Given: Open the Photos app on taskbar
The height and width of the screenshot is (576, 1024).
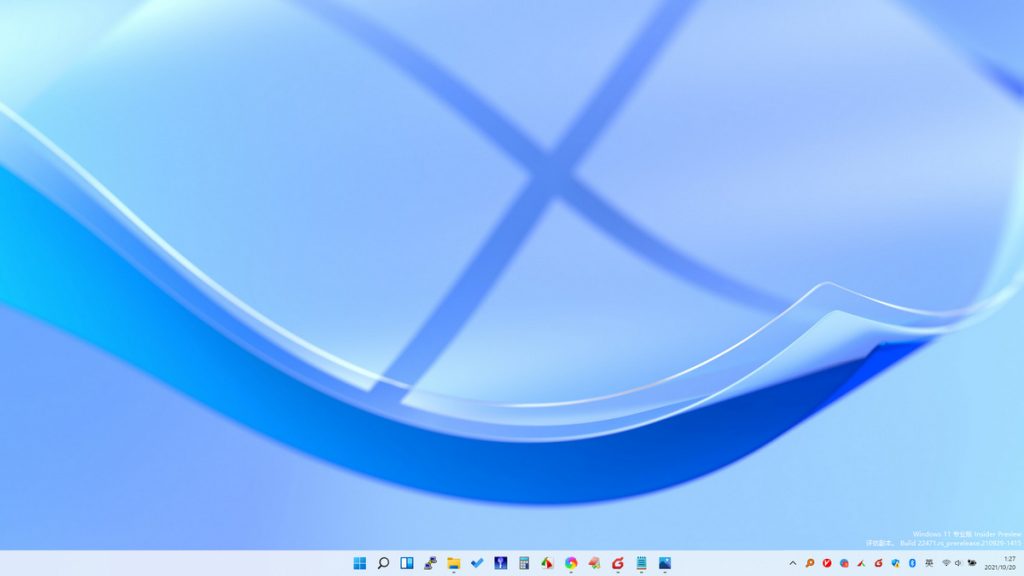Looking at the screenshot, I should coord(664,563).
